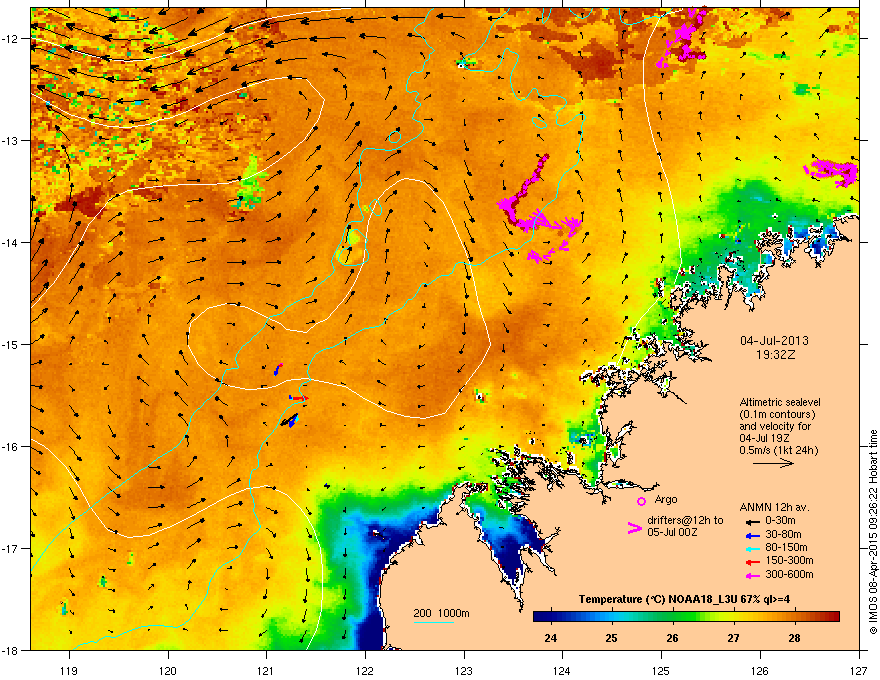Click the latitude label -14

[10, 242]
